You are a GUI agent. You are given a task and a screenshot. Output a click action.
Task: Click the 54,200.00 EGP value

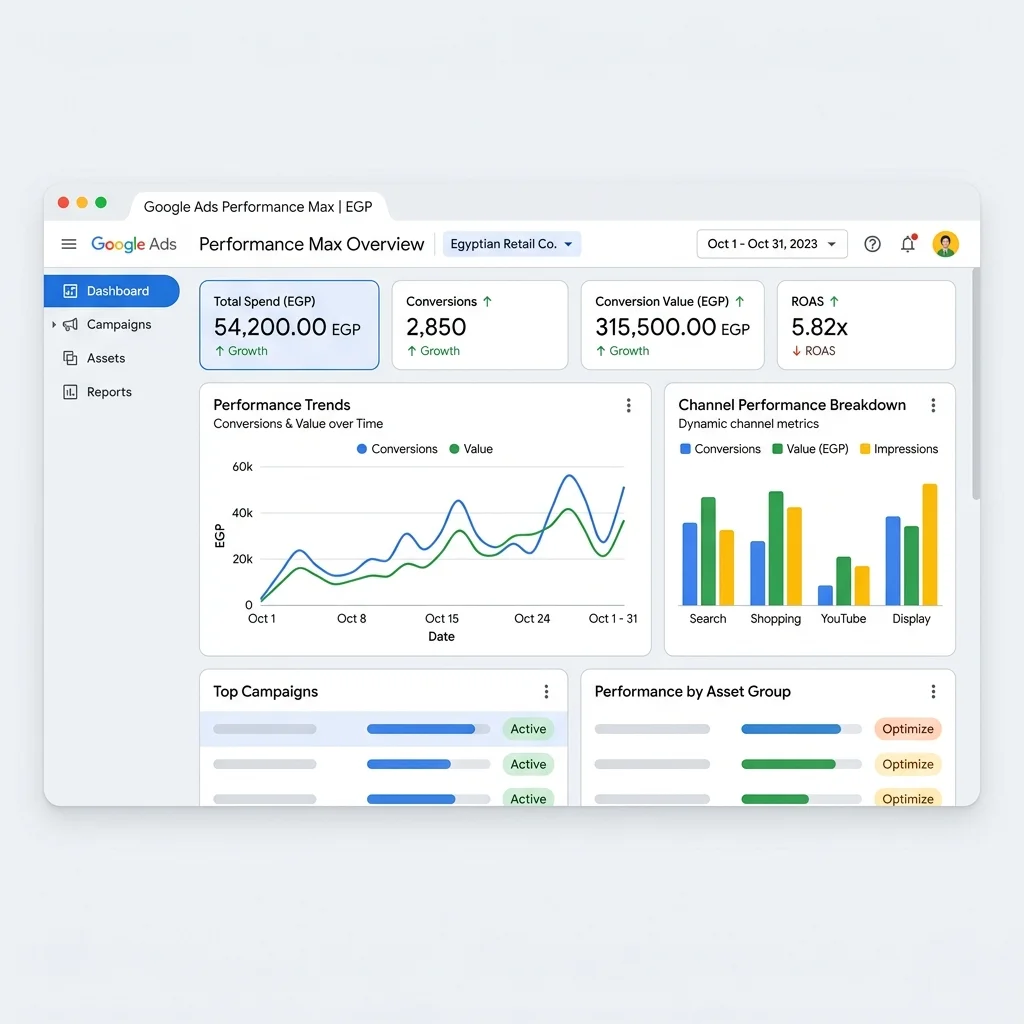[287, 327]
